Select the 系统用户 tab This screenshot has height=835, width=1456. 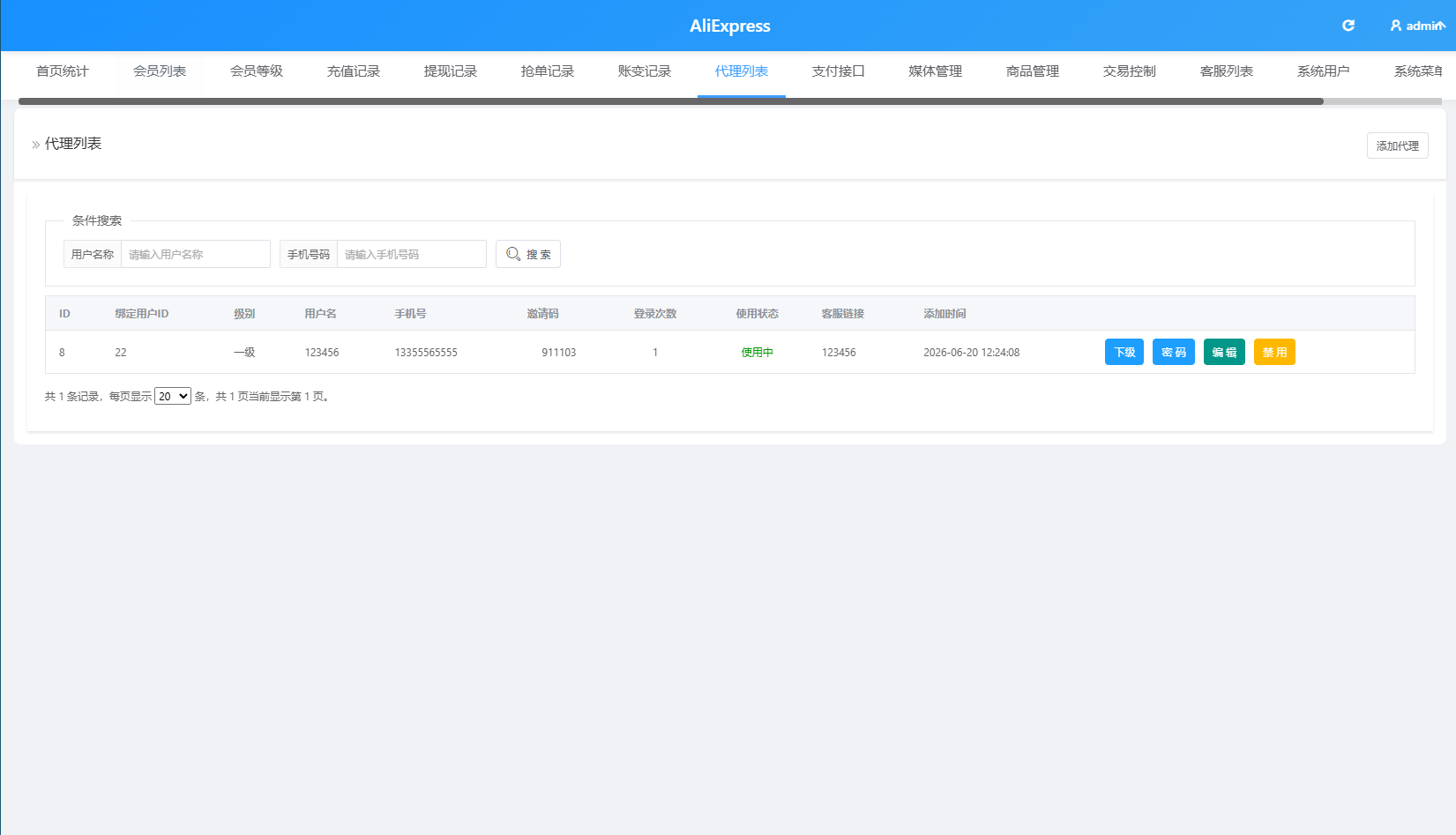point(1324,71)
